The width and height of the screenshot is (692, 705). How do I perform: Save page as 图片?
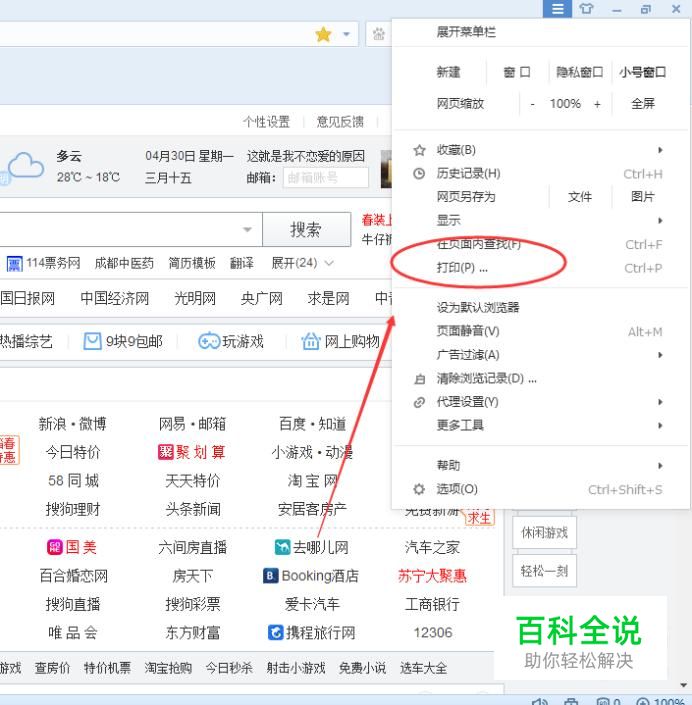(x=643, y=197)
